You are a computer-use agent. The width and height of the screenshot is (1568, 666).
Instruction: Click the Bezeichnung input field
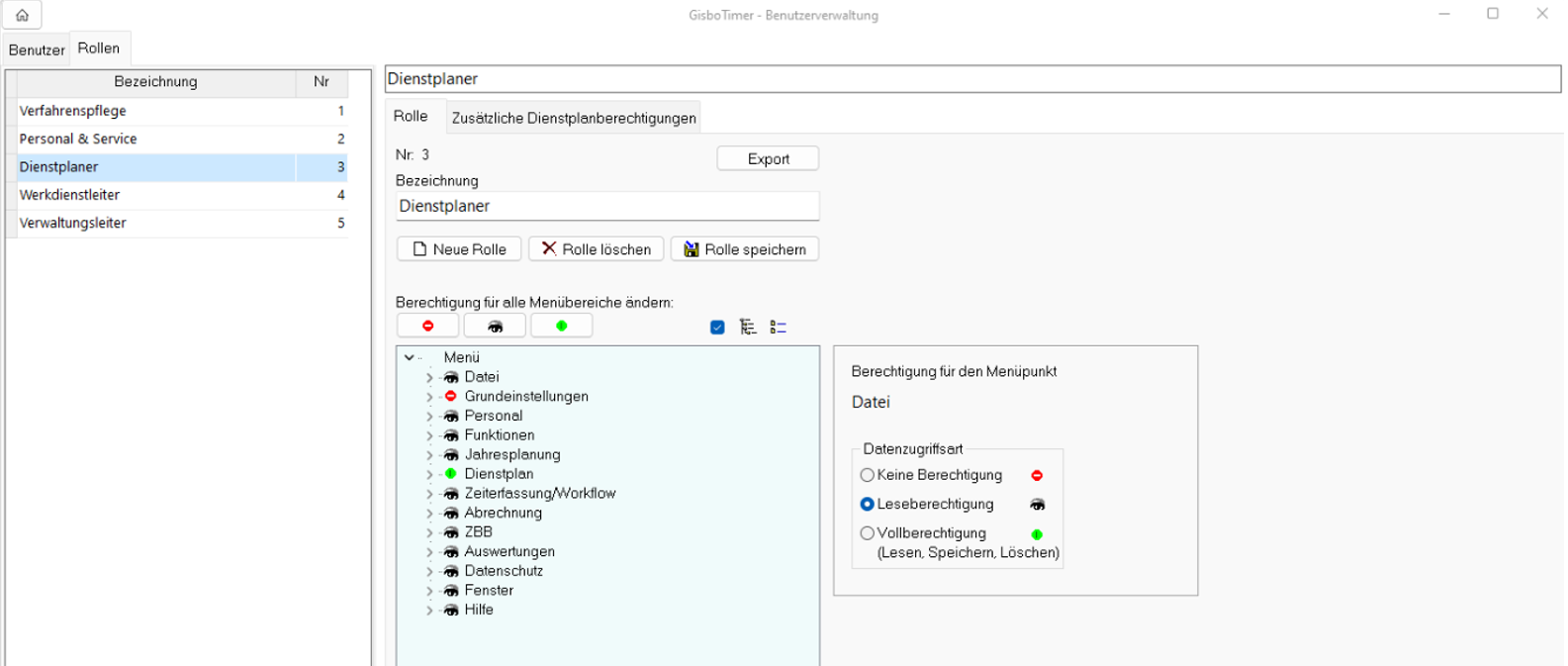point(607,206)
